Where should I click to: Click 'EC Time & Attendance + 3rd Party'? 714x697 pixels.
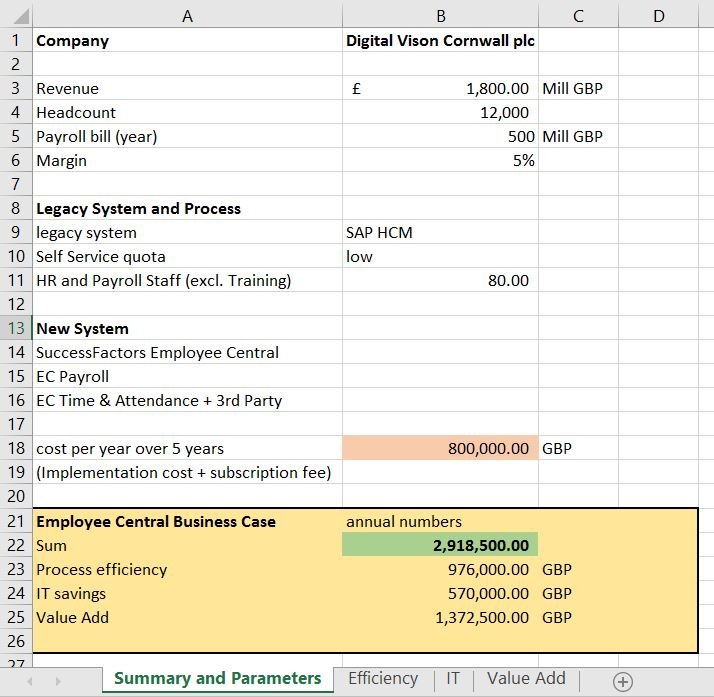[x=187, y=400]
